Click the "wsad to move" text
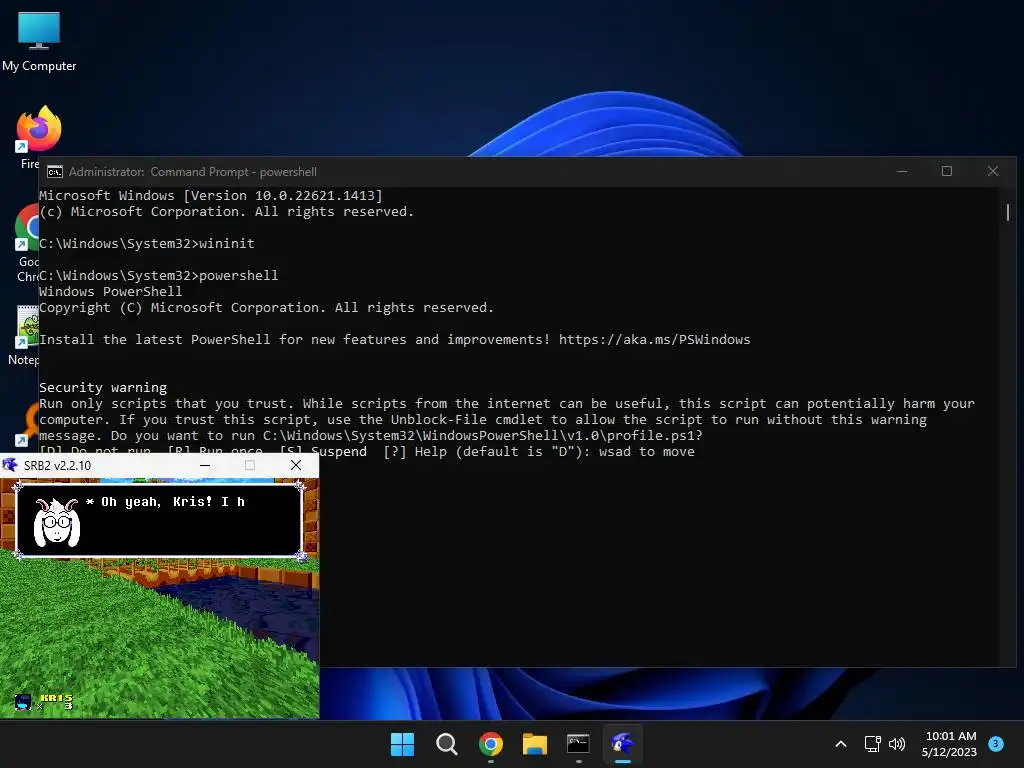 pyautogui.click(x=647, y=452)
